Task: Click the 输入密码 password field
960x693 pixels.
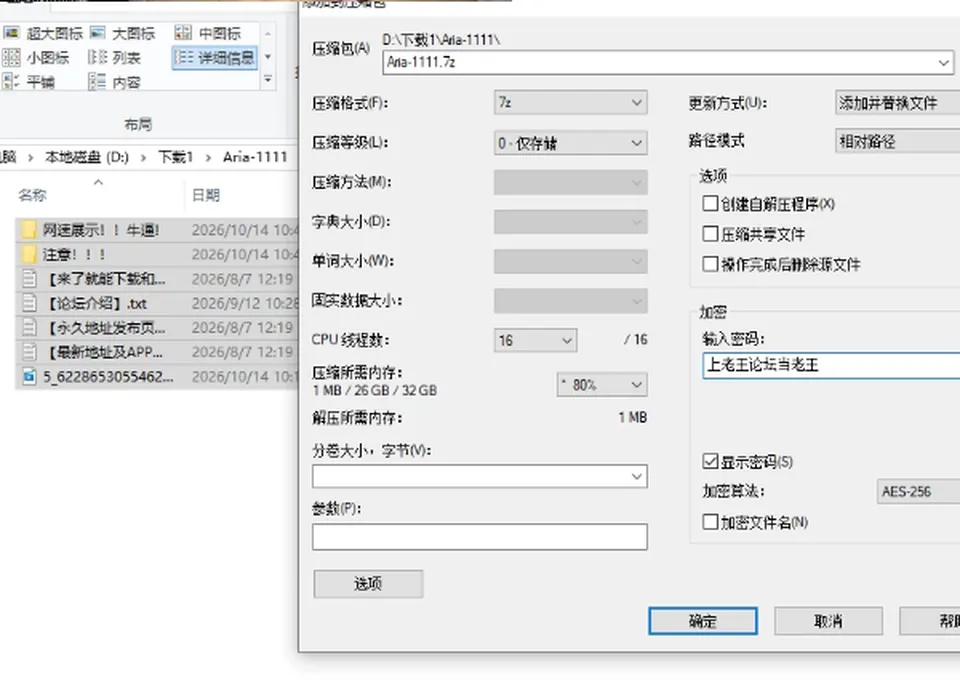Action: [831, 365]
